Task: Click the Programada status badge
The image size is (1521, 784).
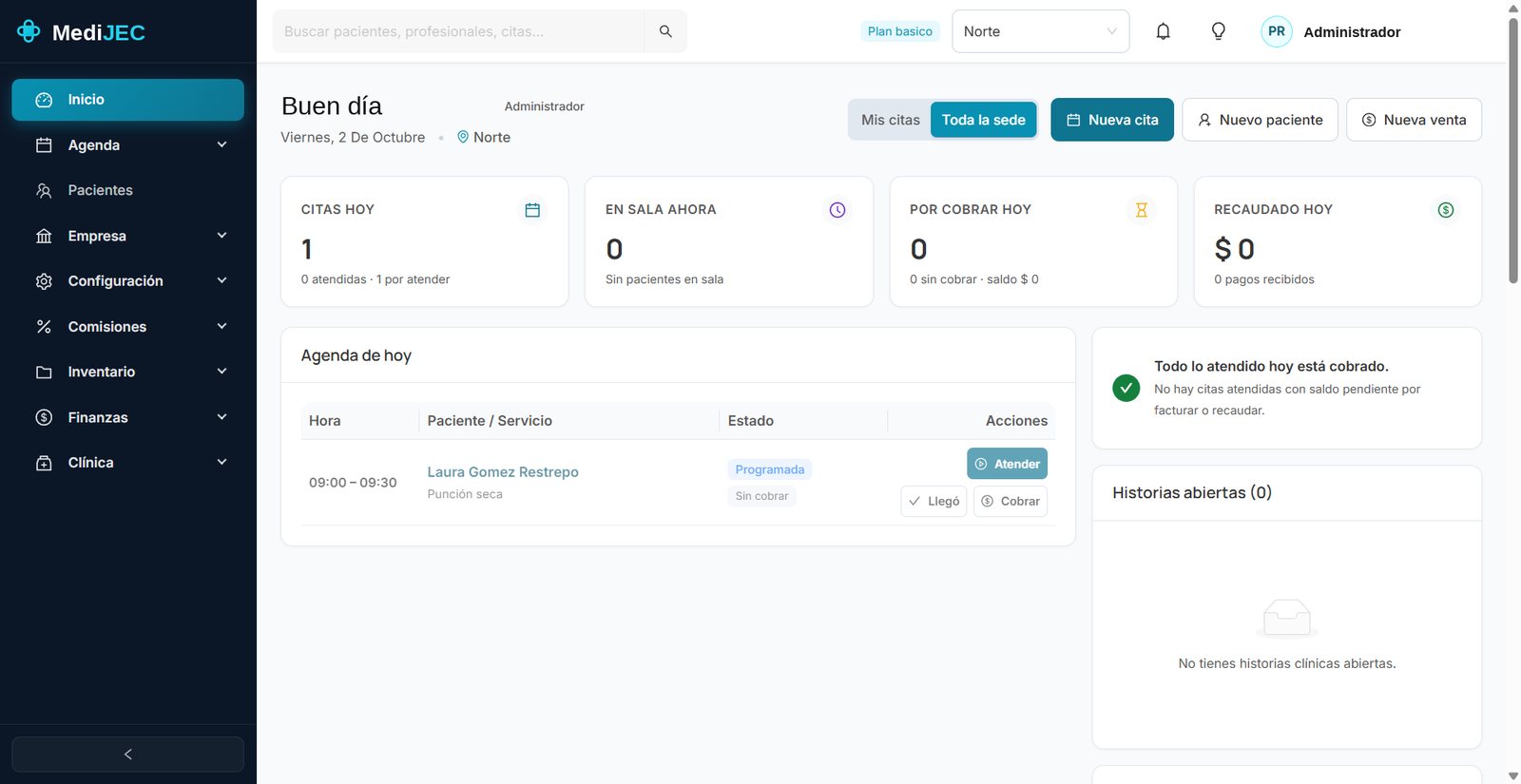Action: point(770,469)
